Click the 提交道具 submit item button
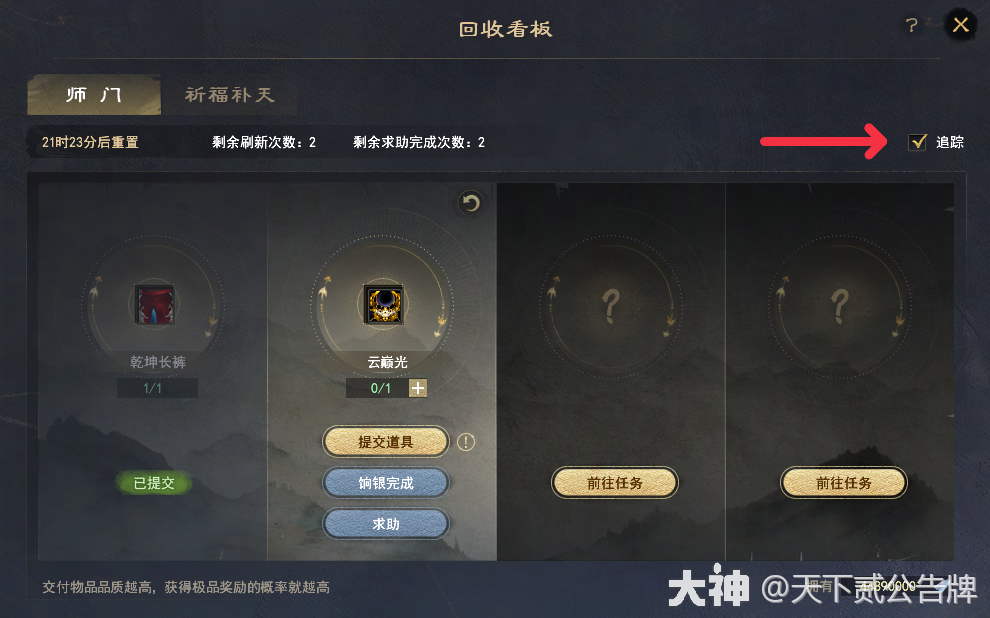990x618 pixels. (386, 442)
